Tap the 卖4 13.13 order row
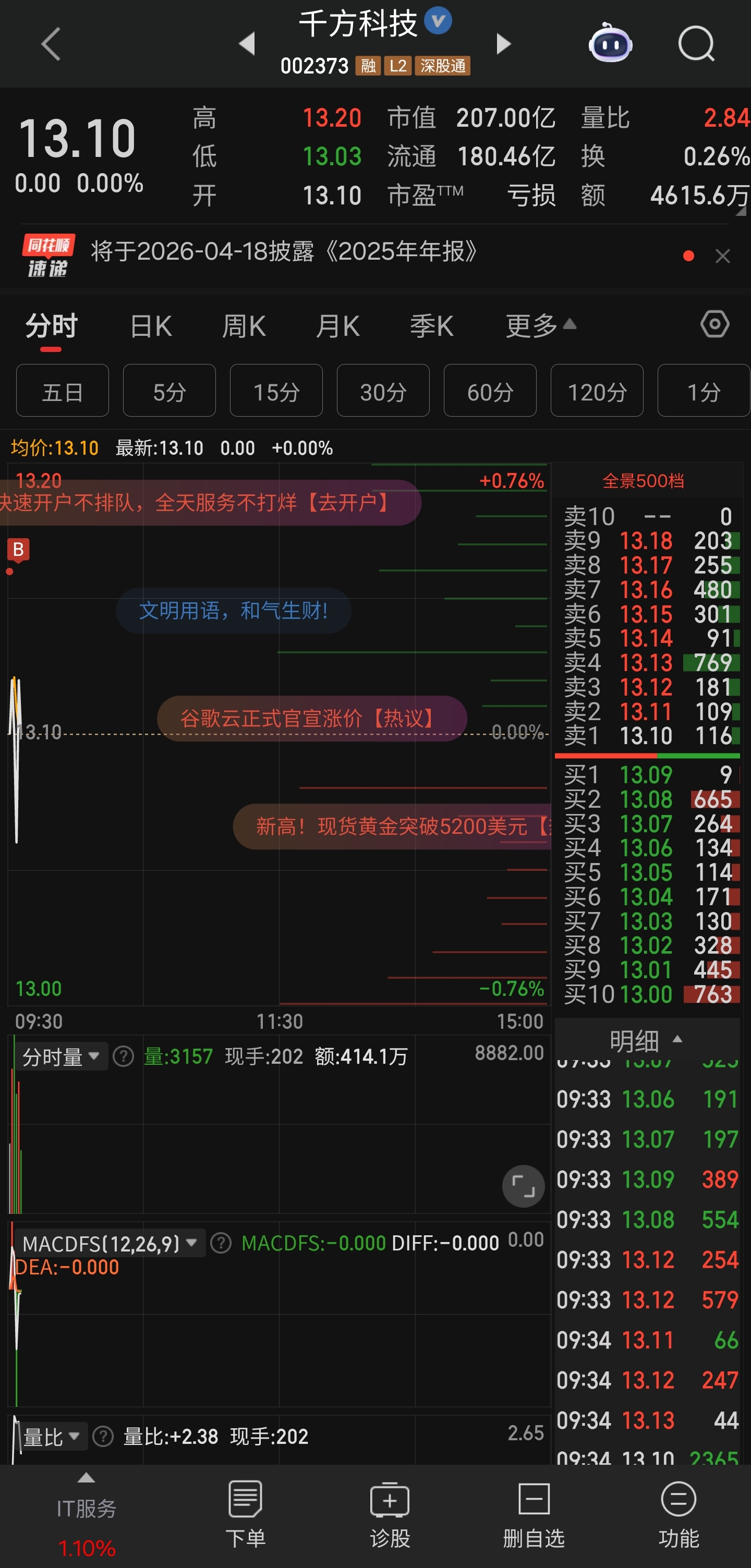Screen dimensions: 751x1568 point(648,663)
